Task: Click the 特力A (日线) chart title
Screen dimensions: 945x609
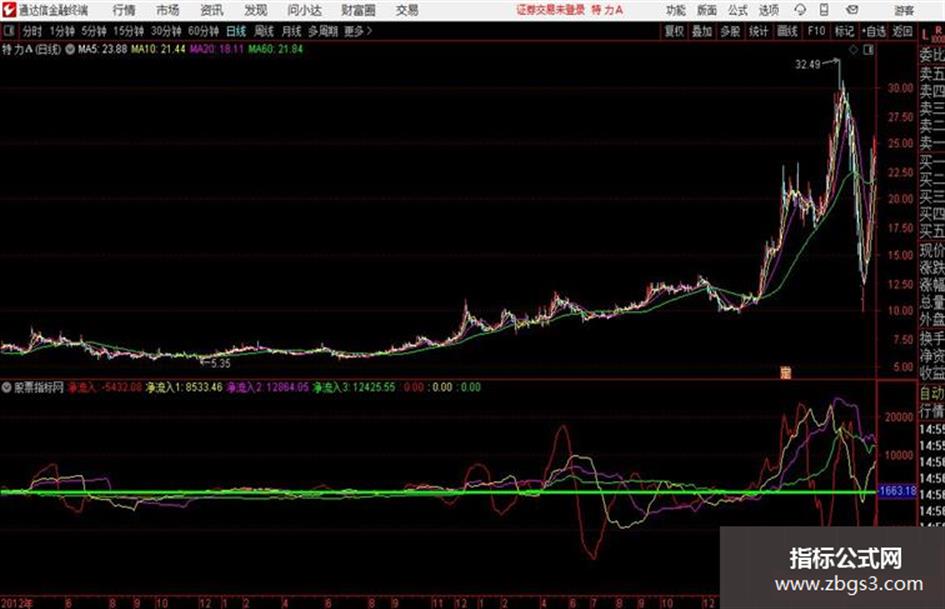Action: click(x=31, y=50)
